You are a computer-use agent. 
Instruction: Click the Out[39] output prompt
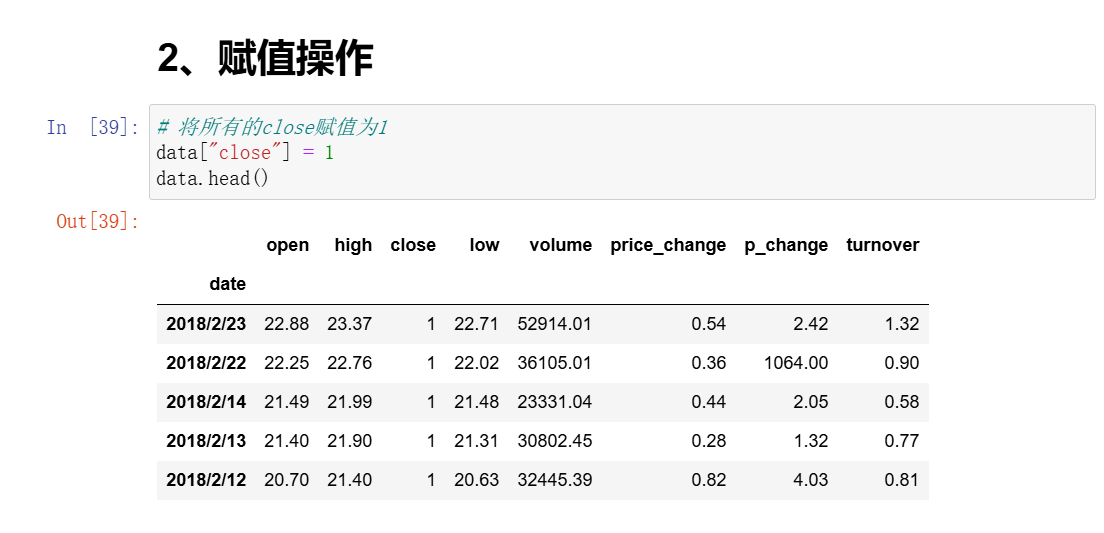(x=98, y=221)
